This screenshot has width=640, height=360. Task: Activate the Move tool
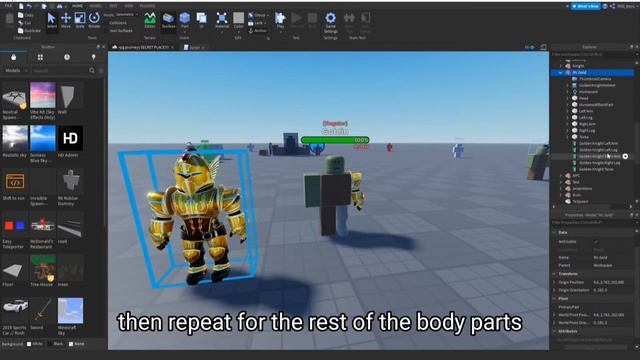[66, 20]
